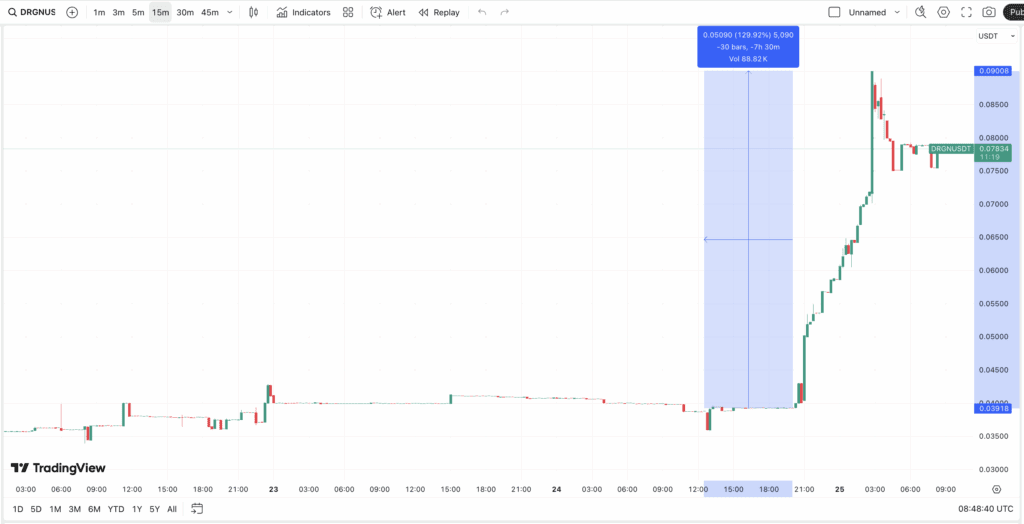Open the layout setup square icon

click(834, 12)
